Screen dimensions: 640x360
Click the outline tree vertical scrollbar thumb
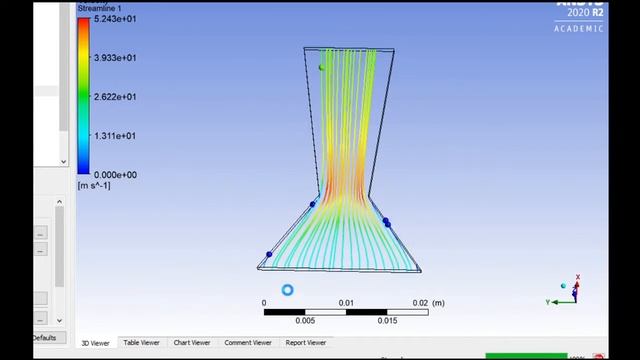click(63, 67)
